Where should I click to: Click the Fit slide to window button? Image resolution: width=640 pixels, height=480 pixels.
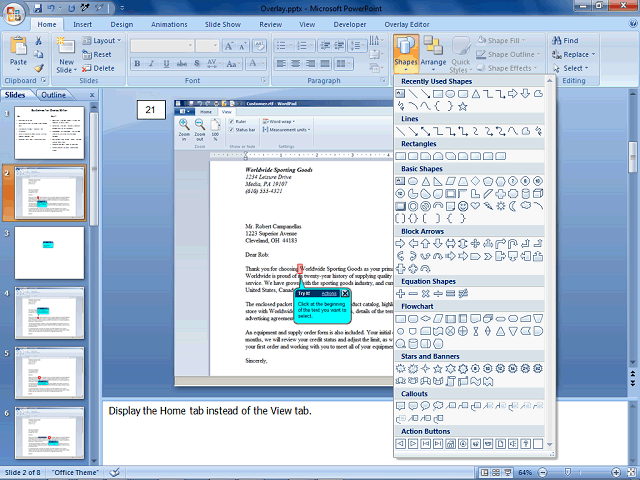pyautogui.click(x=631, y=472)
